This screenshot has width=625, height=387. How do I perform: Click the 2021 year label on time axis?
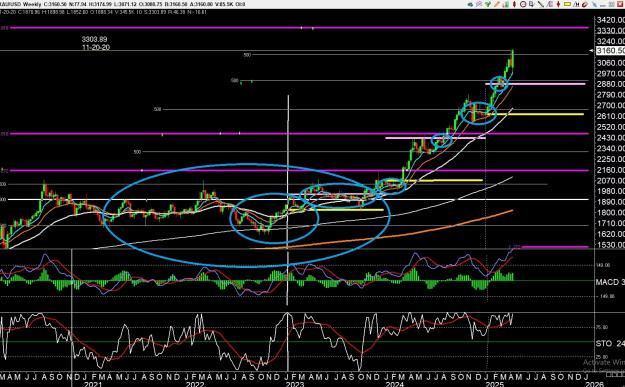93,384
